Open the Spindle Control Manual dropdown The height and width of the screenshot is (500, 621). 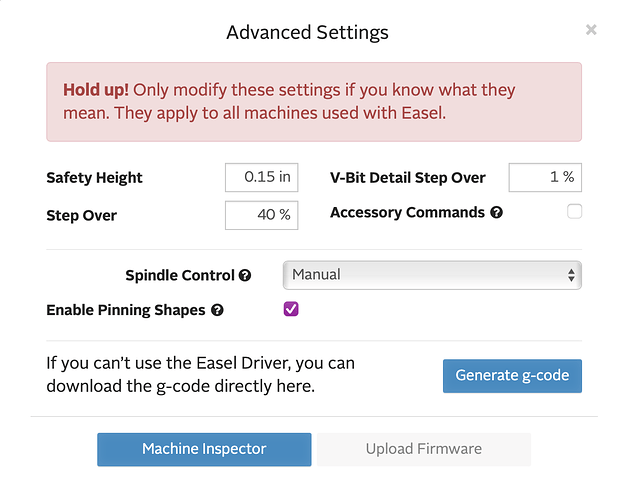pyautogui.click(x=431, y=274)
